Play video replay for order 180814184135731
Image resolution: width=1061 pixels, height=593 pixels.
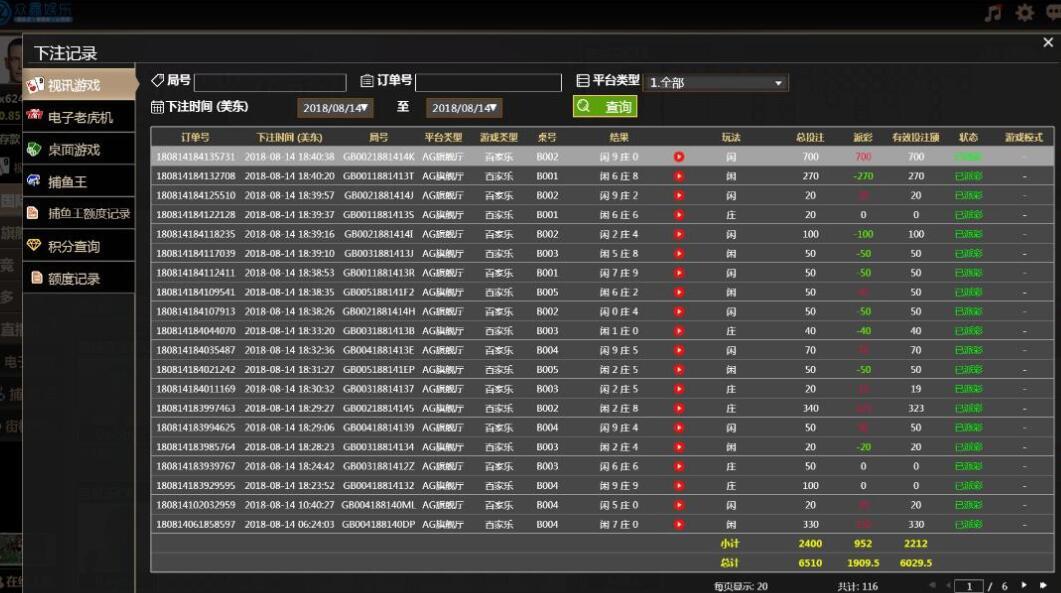679,156
